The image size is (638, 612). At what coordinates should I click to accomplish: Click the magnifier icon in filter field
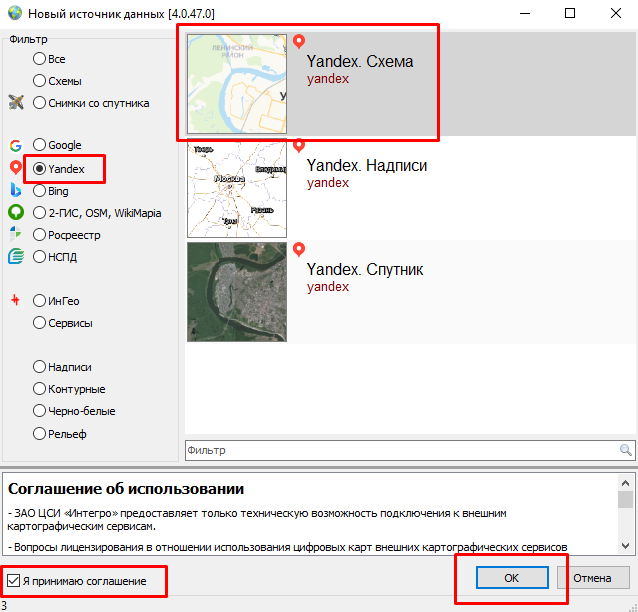tap(625, 450)
